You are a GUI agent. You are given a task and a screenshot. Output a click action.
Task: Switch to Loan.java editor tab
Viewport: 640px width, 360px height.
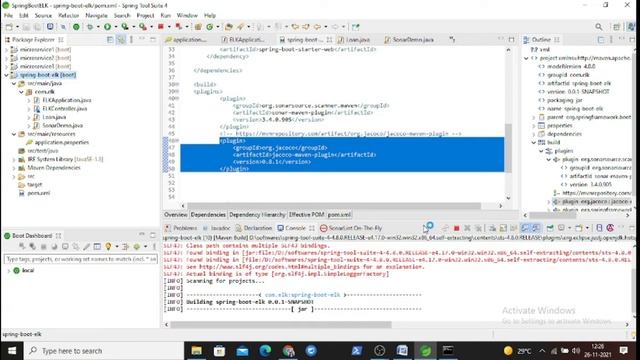354,40
